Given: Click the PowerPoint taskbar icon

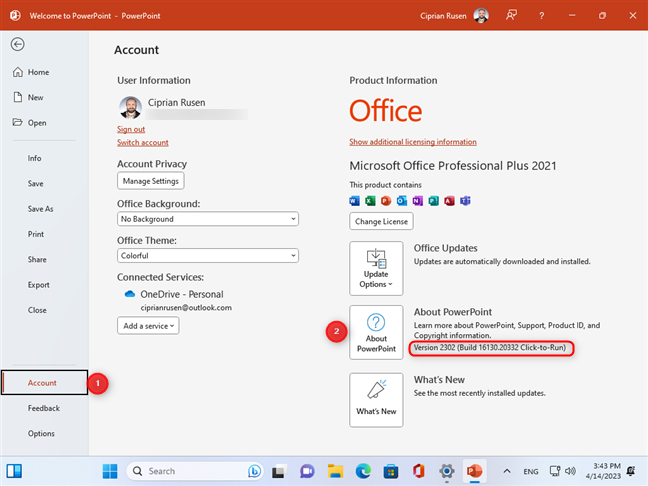Looking at the screenshot, I should (x=474, y=471).
